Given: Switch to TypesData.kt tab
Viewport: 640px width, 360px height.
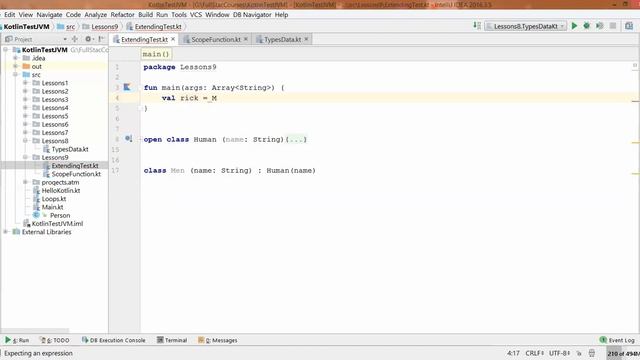Looking at the screenshot, I should click(x=282, y=40).
